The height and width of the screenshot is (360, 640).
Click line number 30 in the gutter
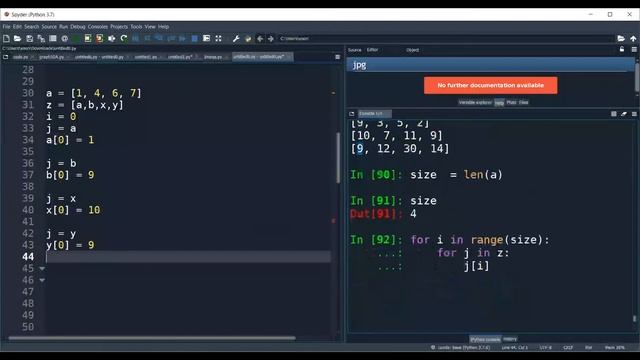(28, 93)
